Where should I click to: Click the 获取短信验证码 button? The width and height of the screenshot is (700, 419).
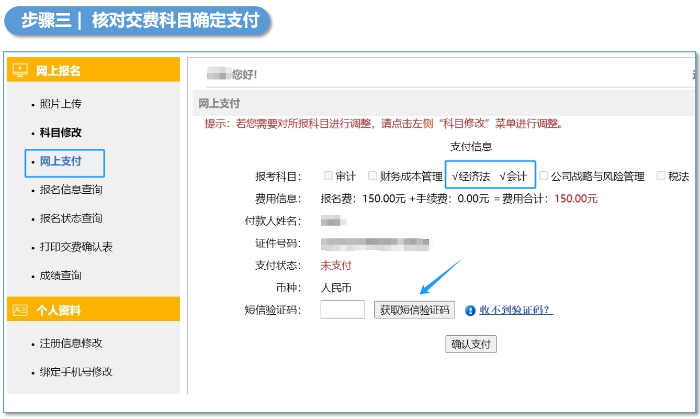tap(414, 310)
